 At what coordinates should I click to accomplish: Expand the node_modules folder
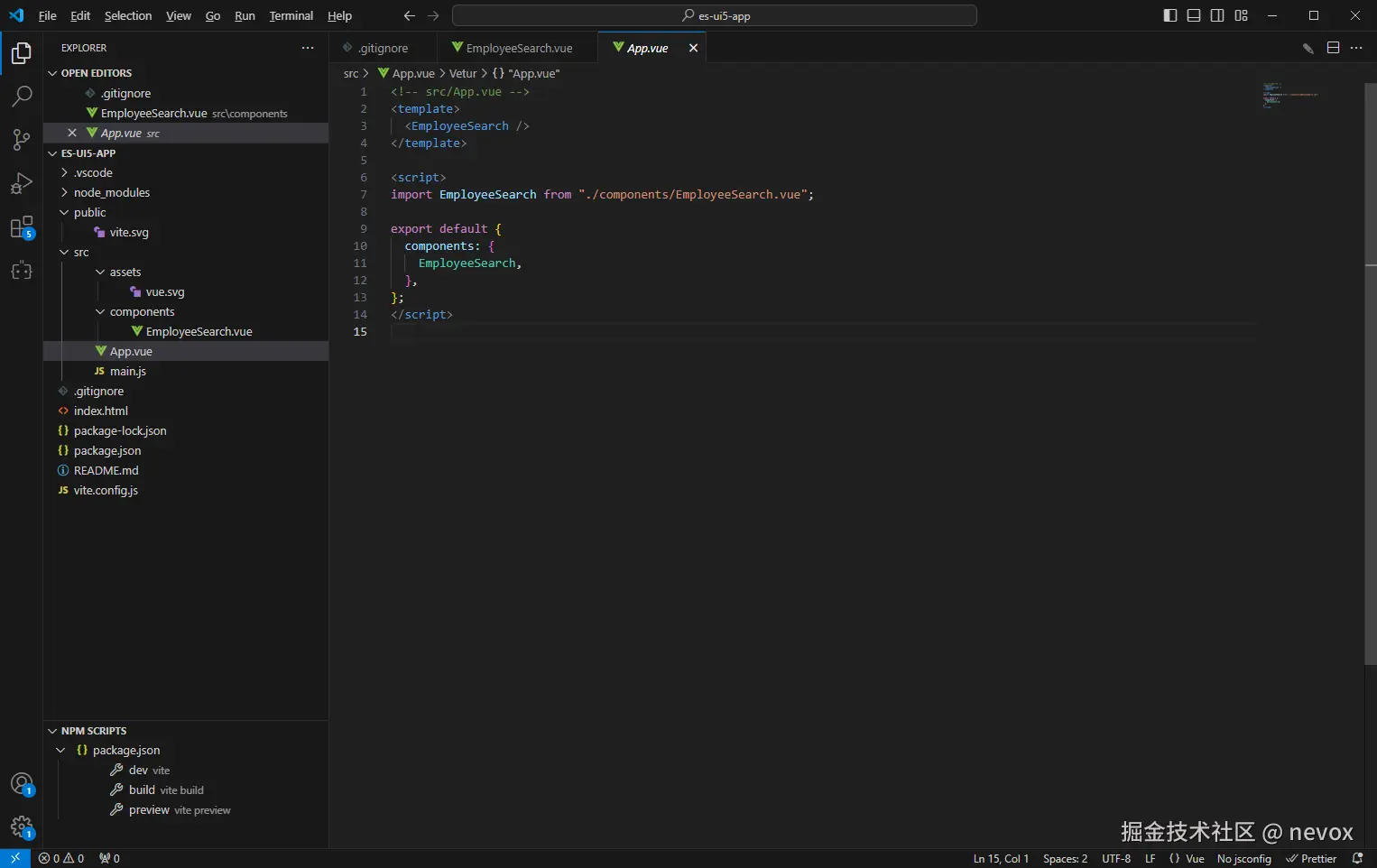[x=112, y=192]
